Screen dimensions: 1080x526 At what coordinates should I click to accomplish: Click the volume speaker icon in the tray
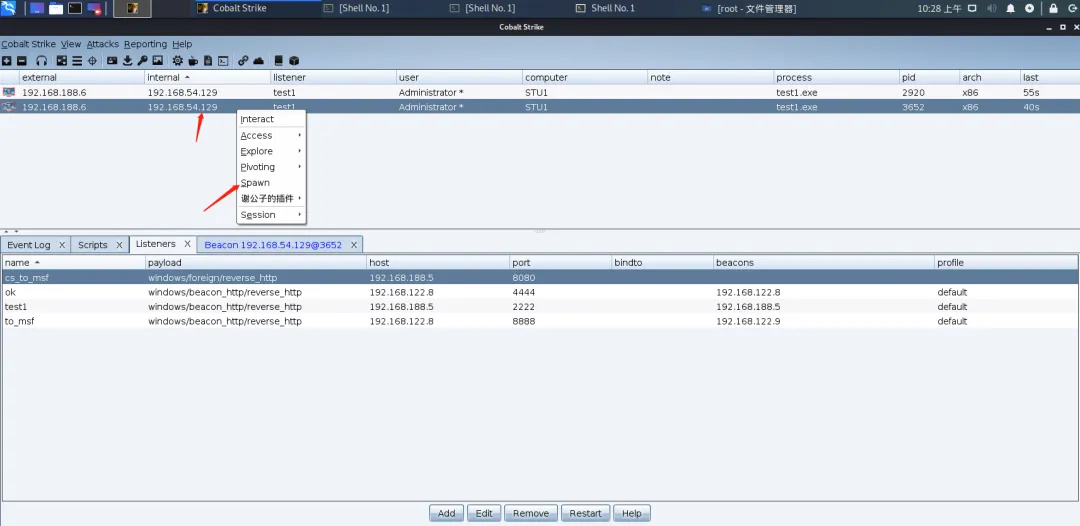(x=992, y=8)
